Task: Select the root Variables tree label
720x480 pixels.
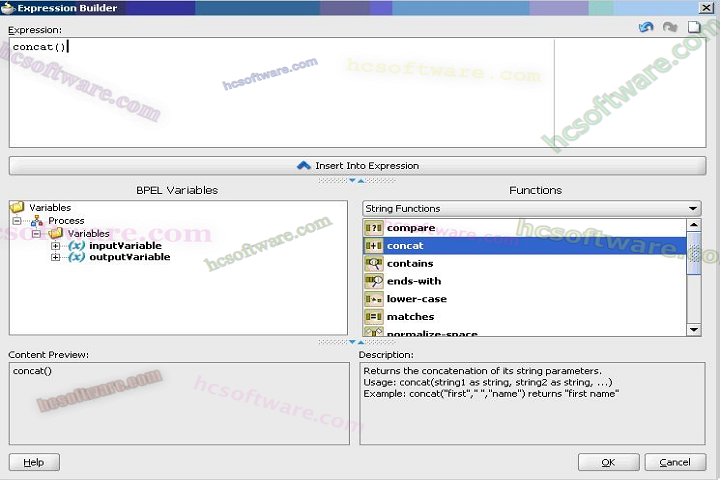Action: (50, 208)
